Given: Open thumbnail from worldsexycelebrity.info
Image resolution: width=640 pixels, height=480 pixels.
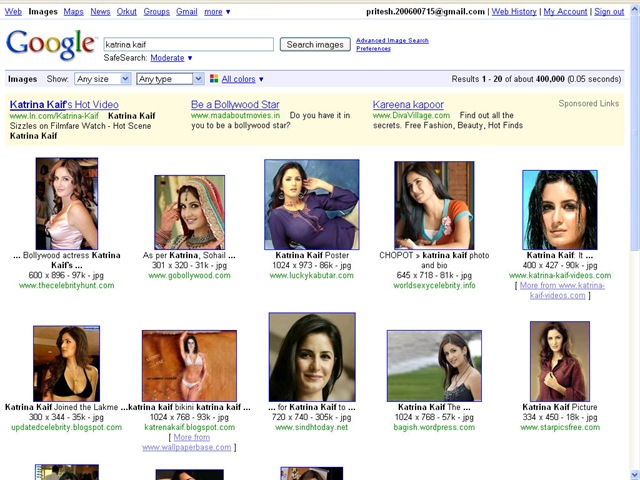Looking at the screenshot, I should click(434, 205).
